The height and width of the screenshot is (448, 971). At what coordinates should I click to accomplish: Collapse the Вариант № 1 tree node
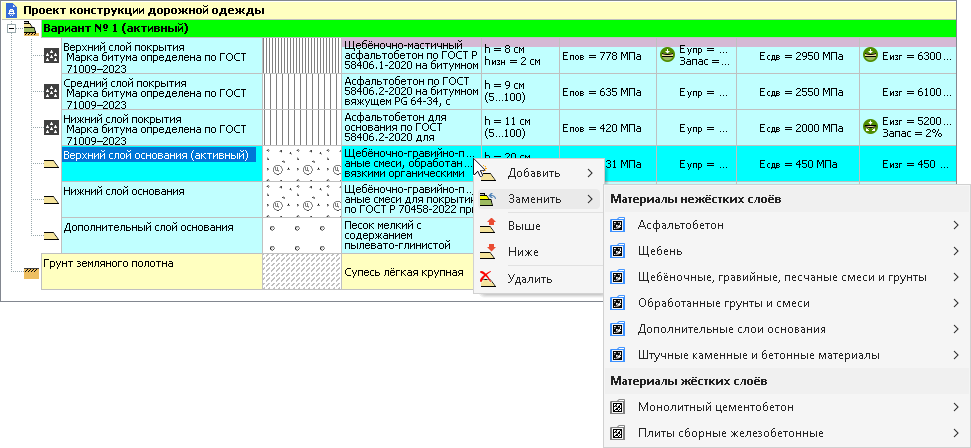(10, 28)
